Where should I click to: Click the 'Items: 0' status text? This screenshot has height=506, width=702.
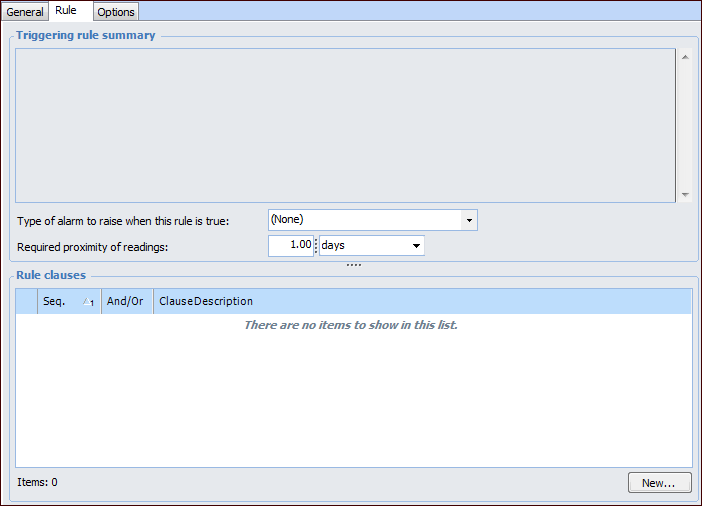click(37, 482)
